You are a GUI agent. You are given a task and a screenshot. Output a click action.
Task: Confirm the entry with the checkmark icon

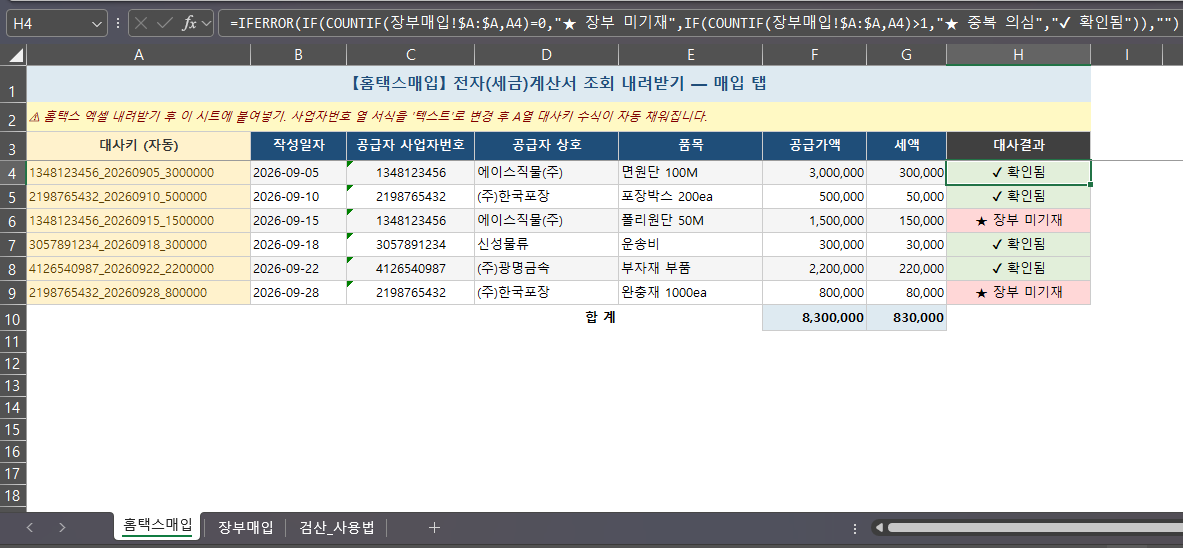click(x=164, y=23)
